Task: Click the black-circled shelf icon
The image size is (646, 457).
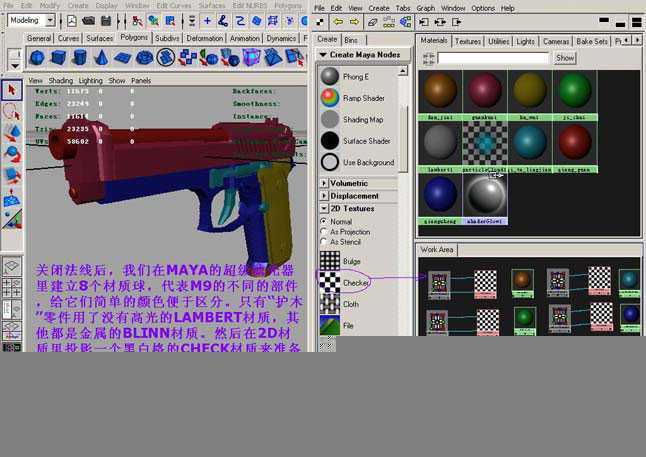Action: click(x=166, y=57)
